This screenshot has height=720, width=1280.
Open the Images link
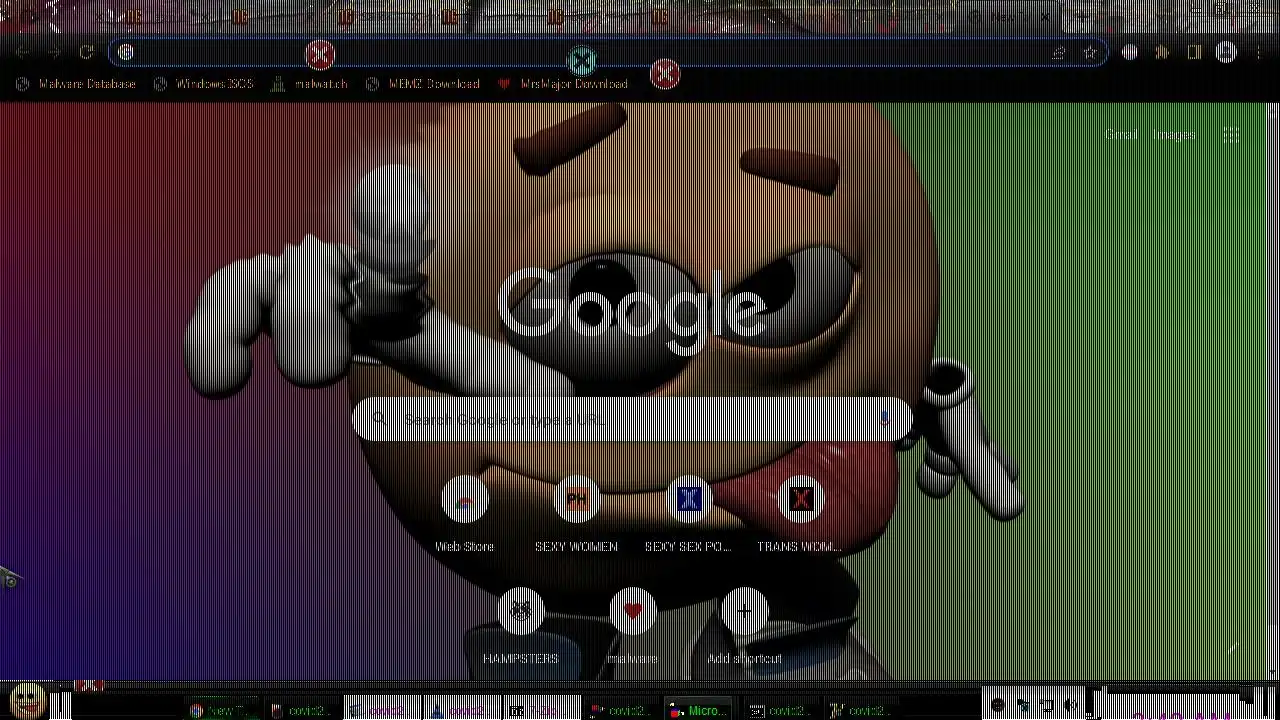point(1174,134)
